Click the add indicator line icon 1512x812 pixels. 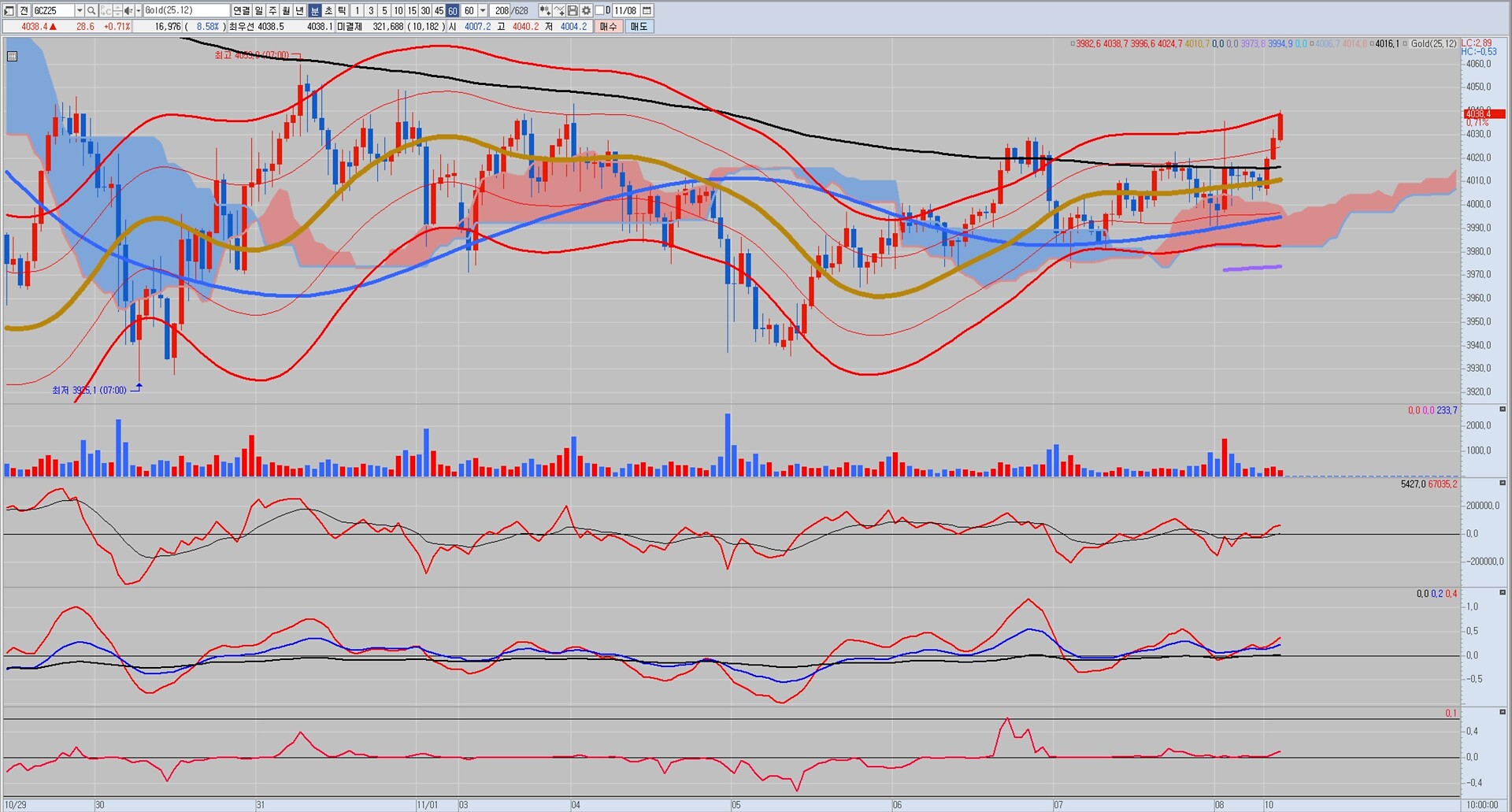click(x=558, y=10)
